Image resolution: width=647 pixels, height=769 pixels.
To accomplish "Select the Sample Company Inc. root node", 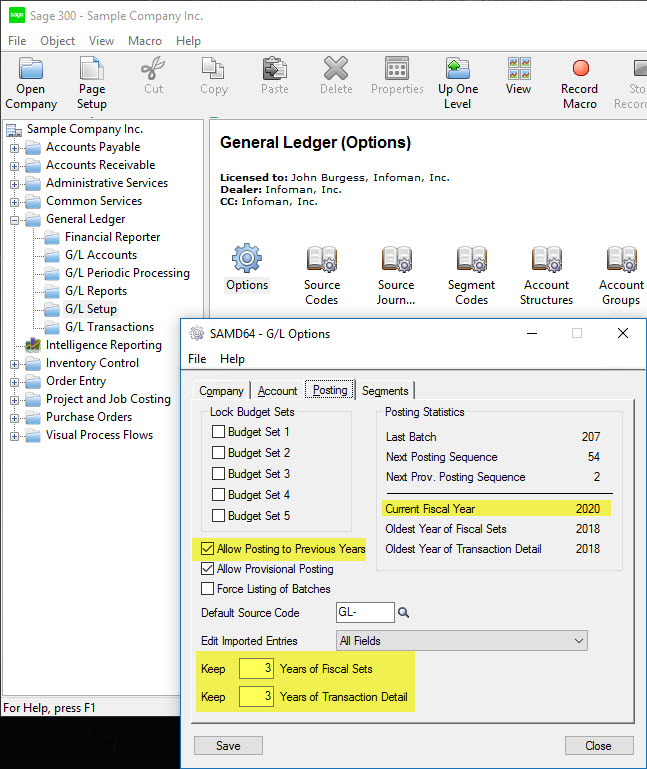I will pyautogui.click(x=85, y=129).
